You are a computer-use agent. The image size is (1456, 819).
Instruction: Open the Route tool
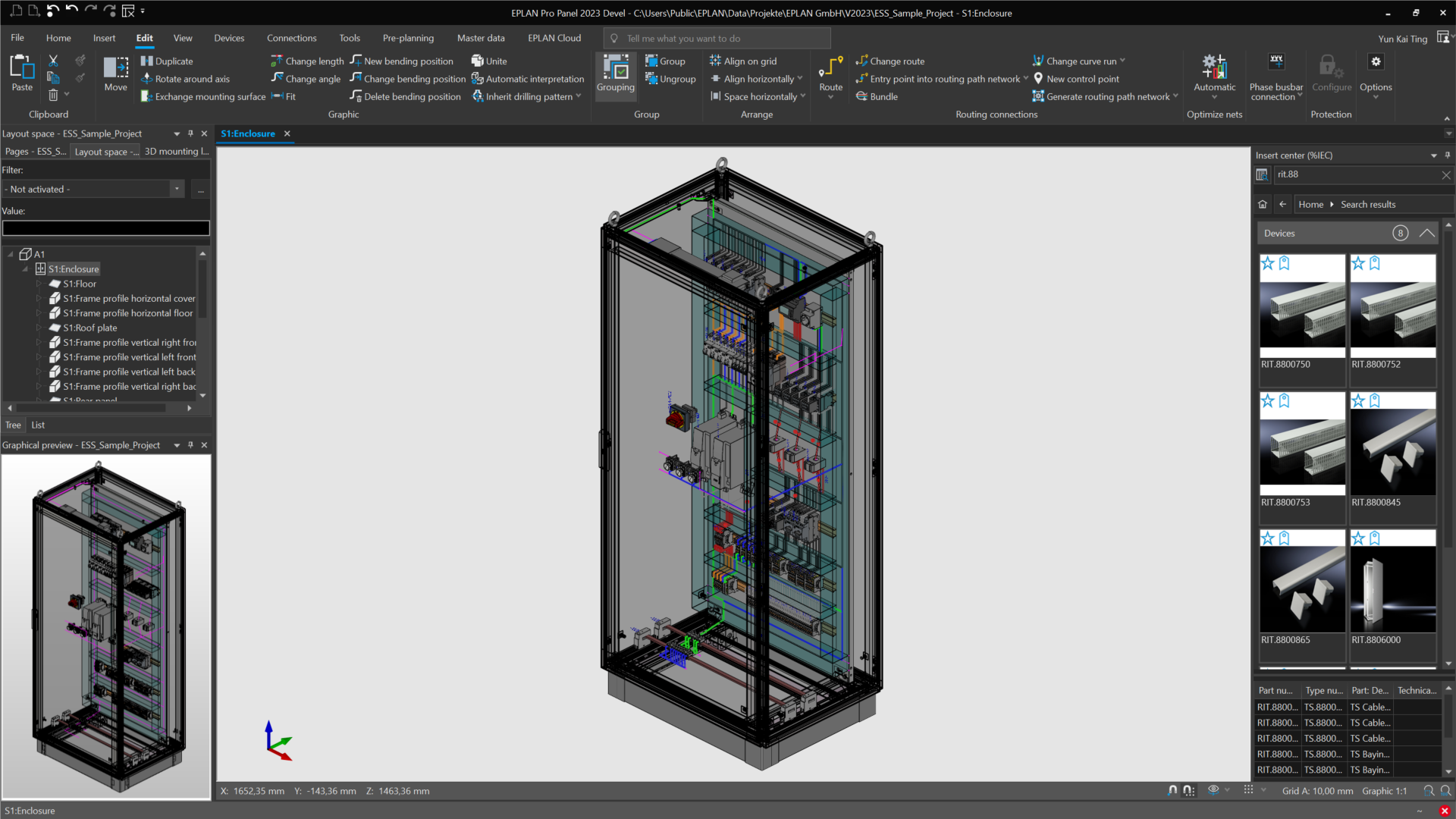[830, 76]
